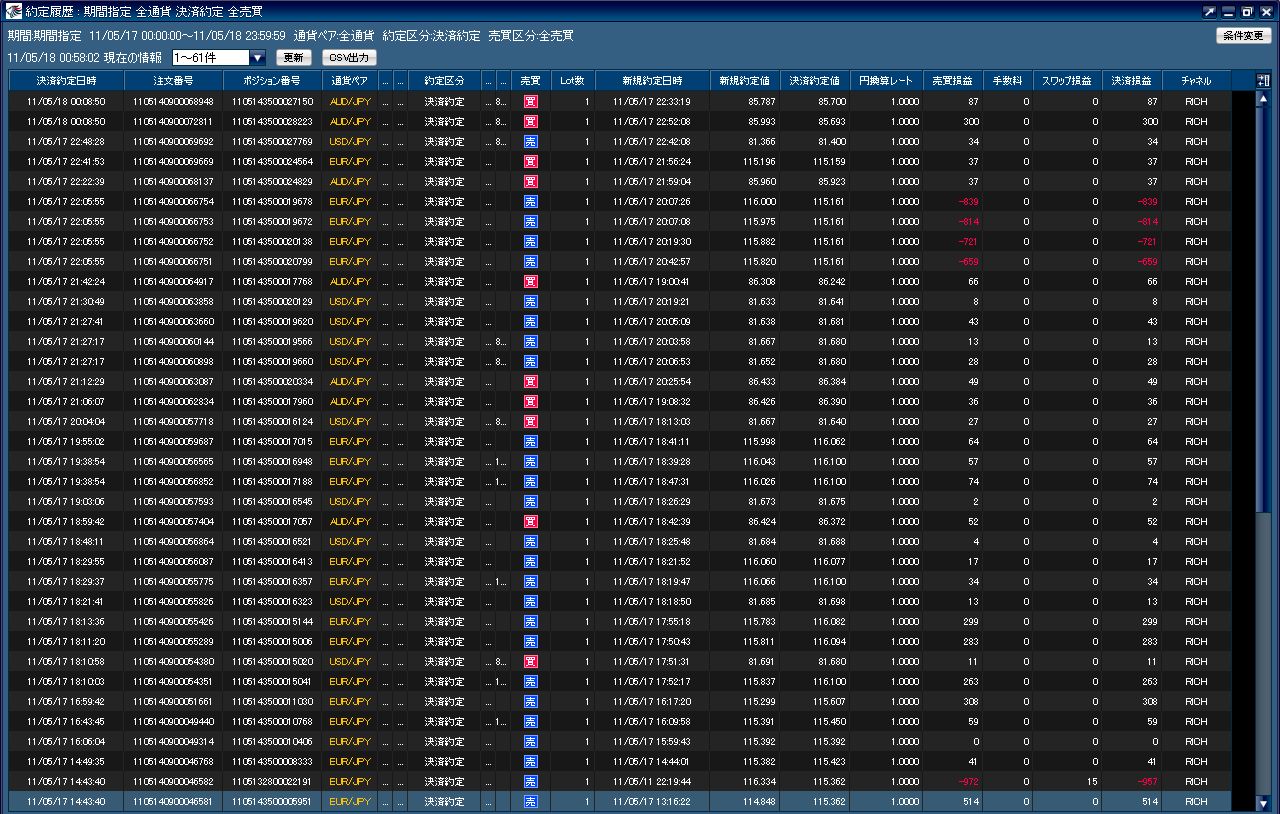
Task: Click position number 1105143500027150
Action: click(272, 102)
